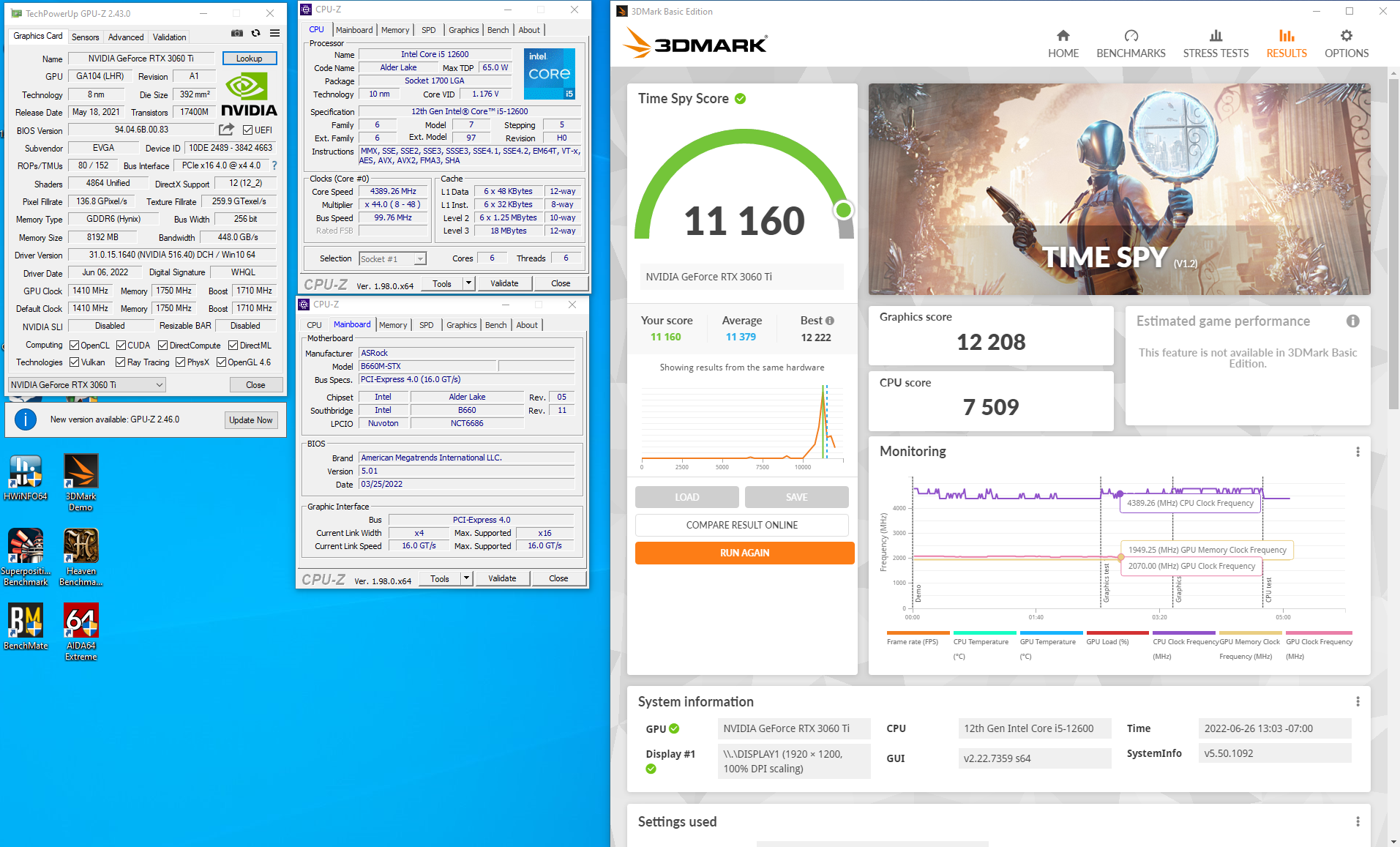Image resolution: width=1400 pixels, height=847 pixels.
Task: Open Superposition Benchmark desktop shortcut
Action: click(x=26, y=557)
